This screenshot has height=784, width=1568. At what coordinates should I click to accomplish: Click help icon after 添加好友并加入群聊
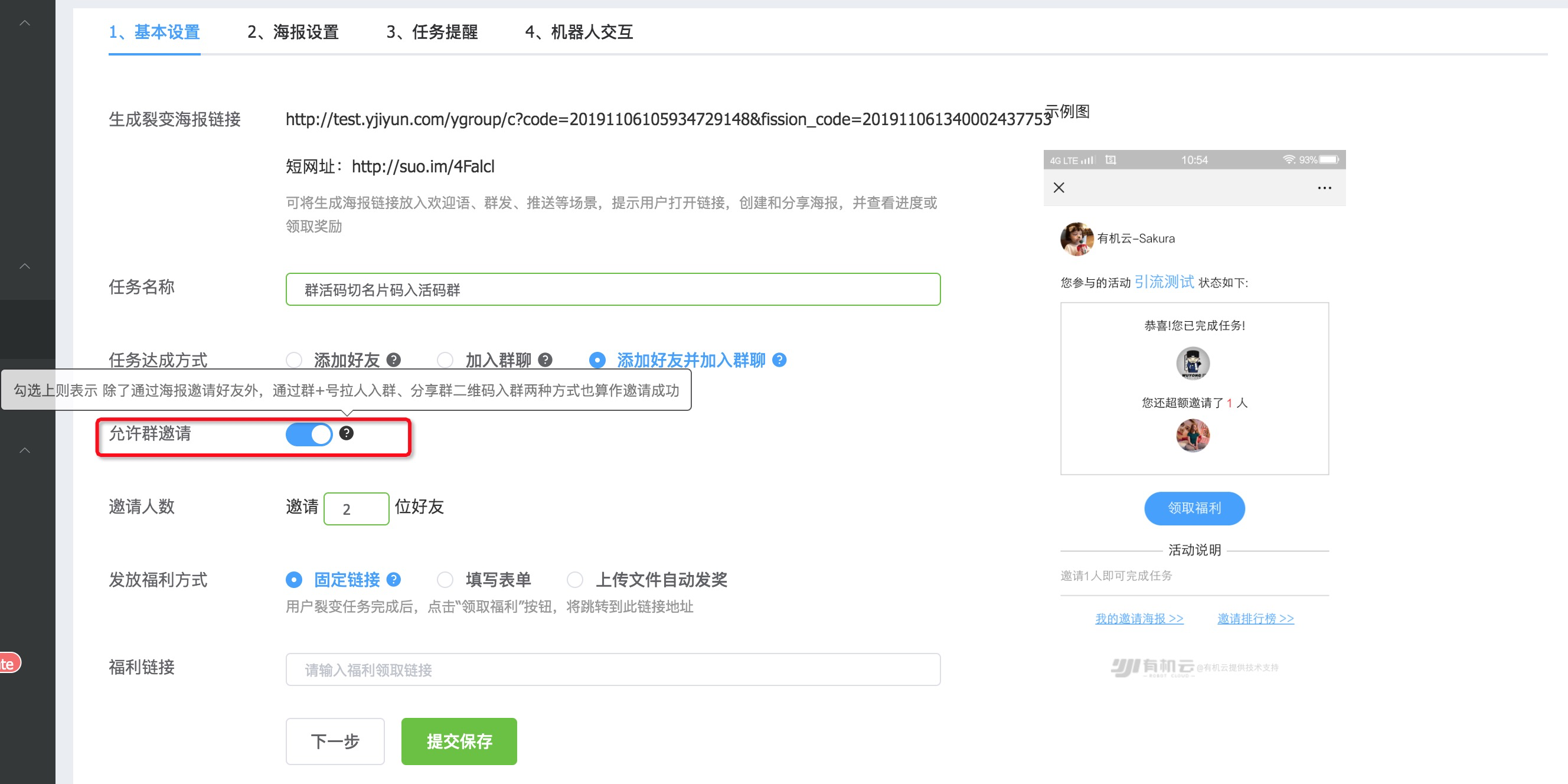coord(779,360)
